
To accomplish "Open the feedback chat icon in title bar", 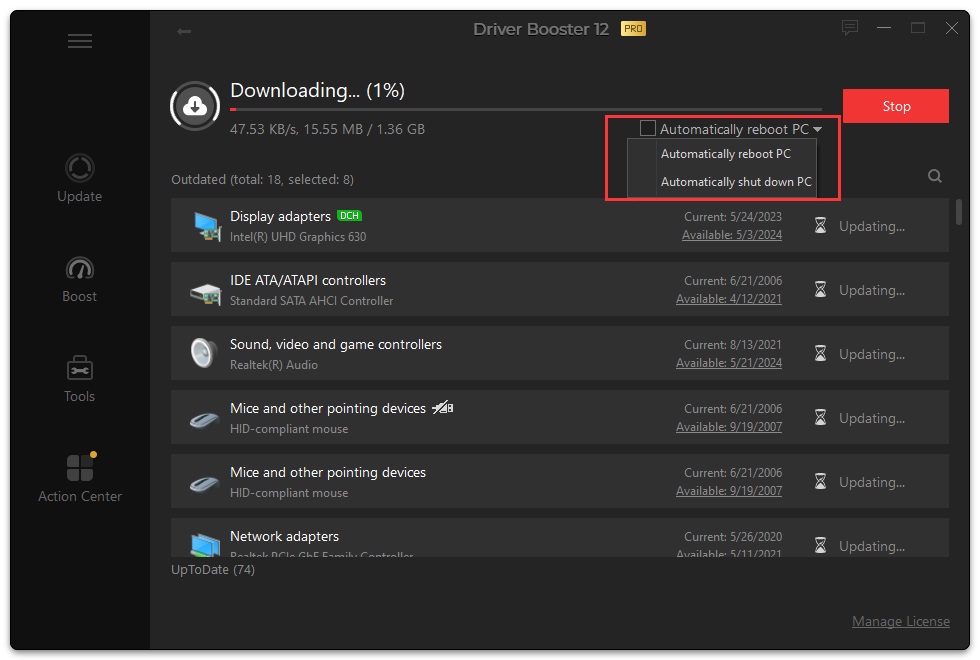I will click(x=849, y=28).
